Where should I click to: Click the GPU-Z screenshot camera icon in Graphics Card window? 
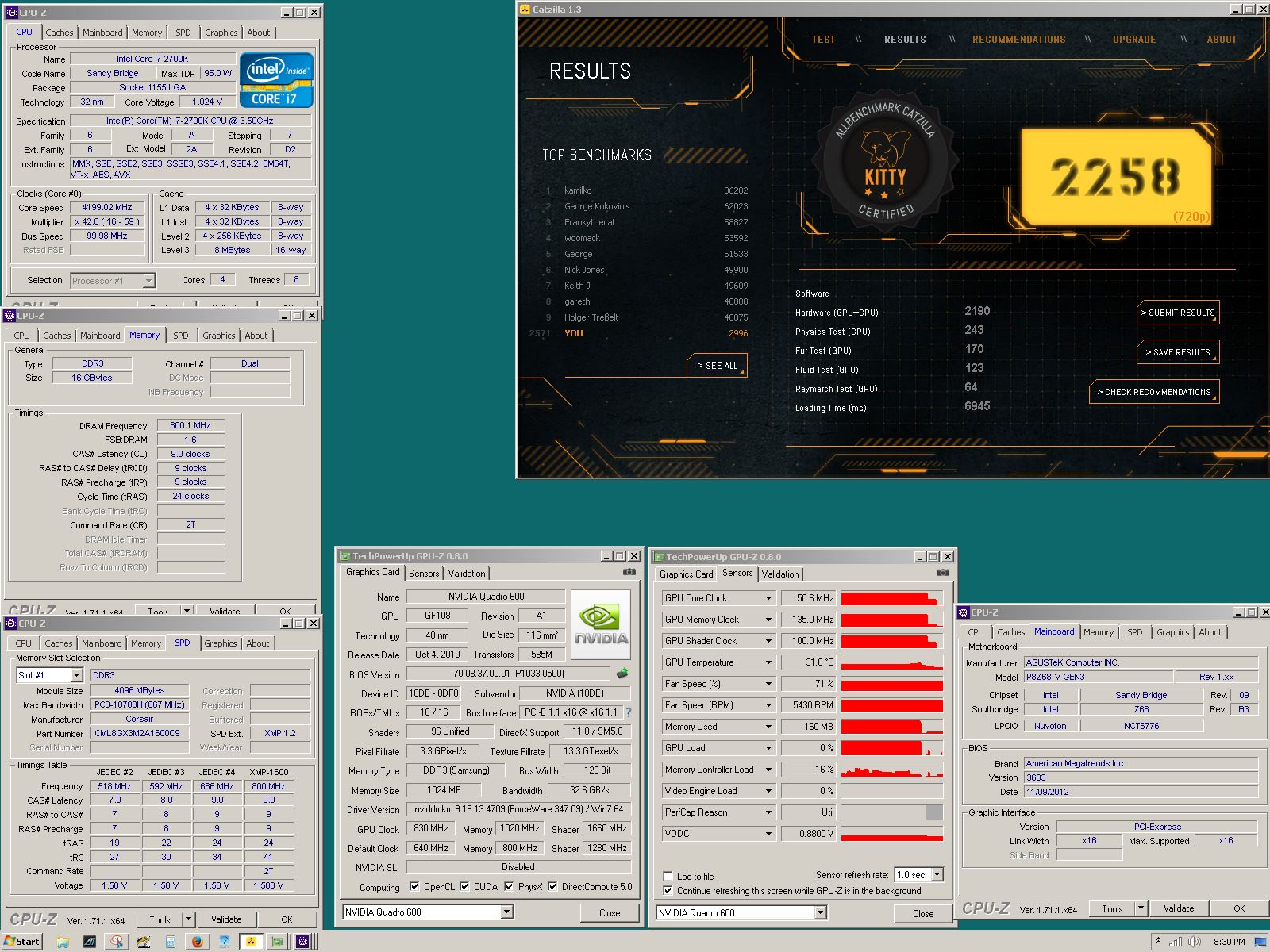click(x=629, y=572)
